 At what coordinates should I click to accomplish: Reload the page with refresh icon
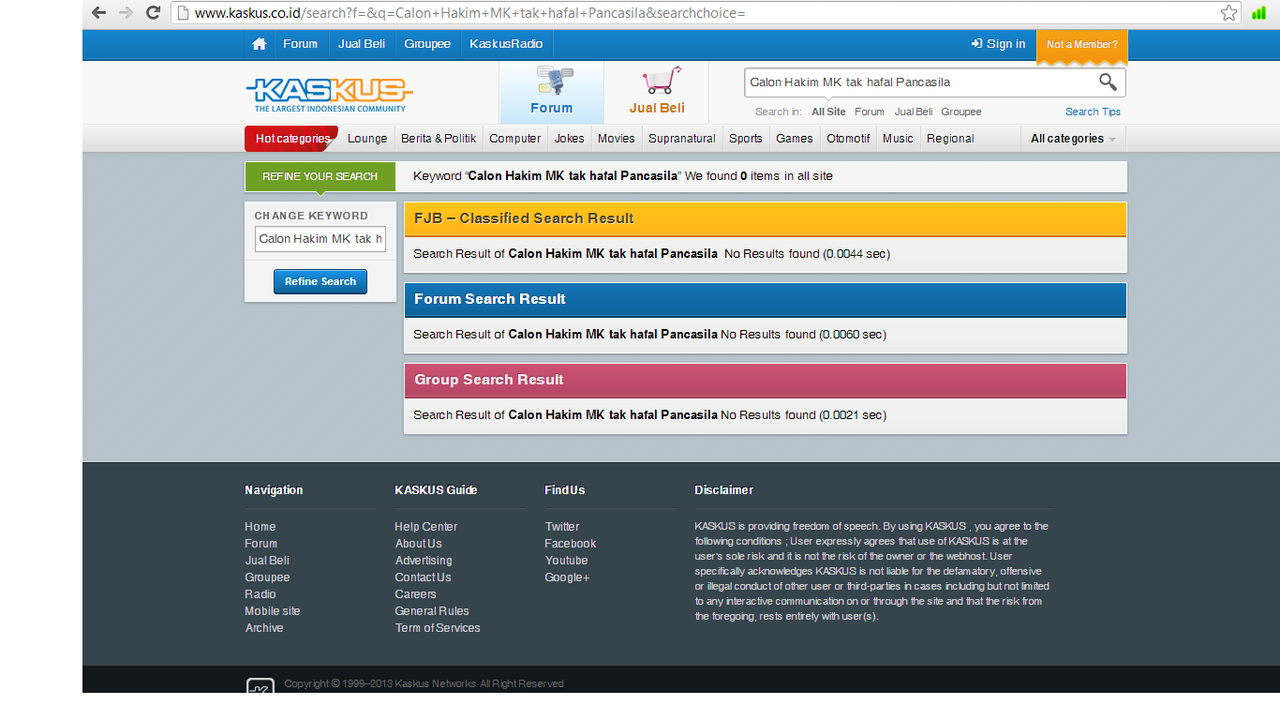tap(153, 13)
